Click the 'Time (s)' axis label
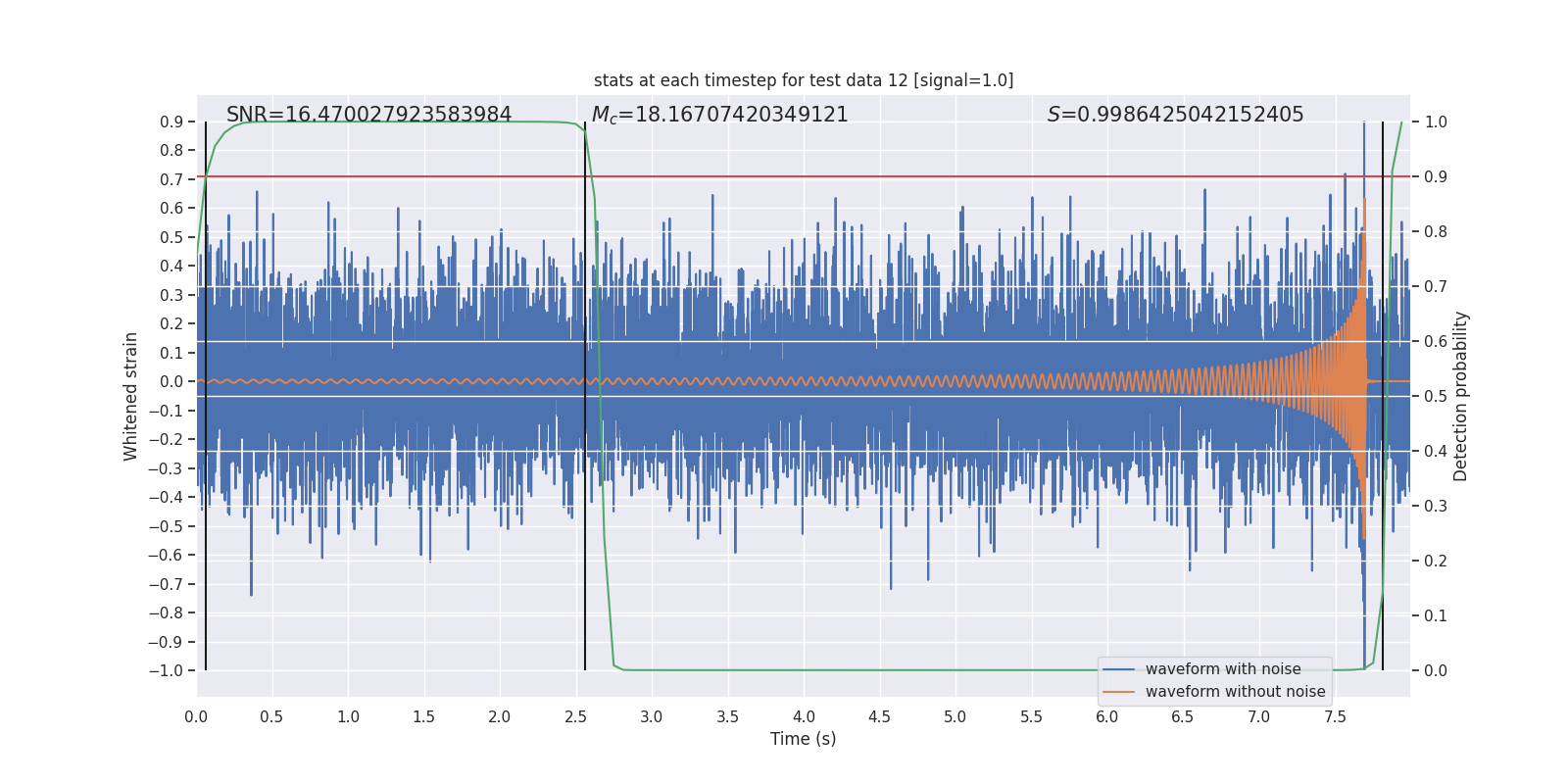This screenshot has height=784, width=1568. coord(804,739)
